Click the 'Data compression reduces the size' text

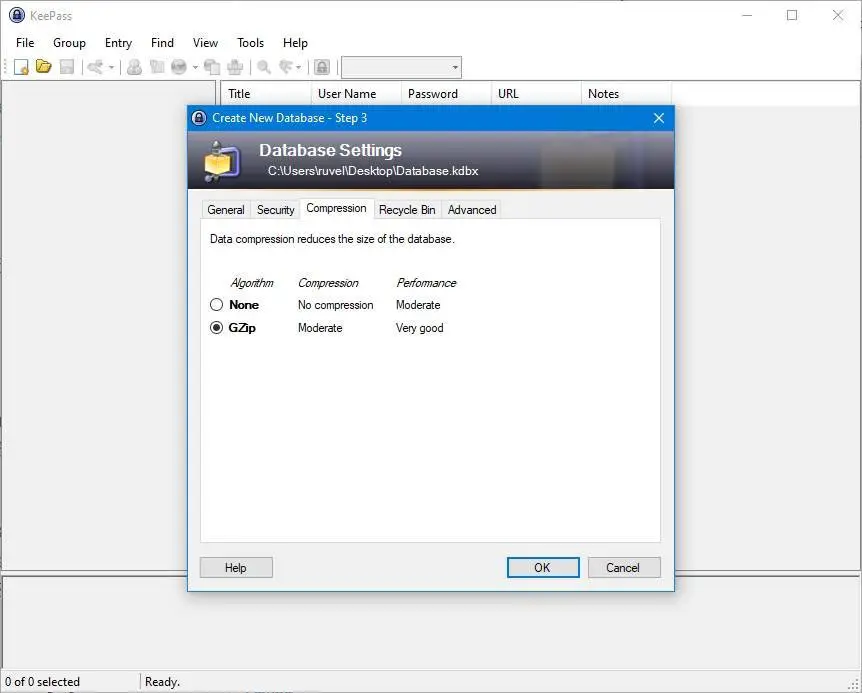point(332,239)
